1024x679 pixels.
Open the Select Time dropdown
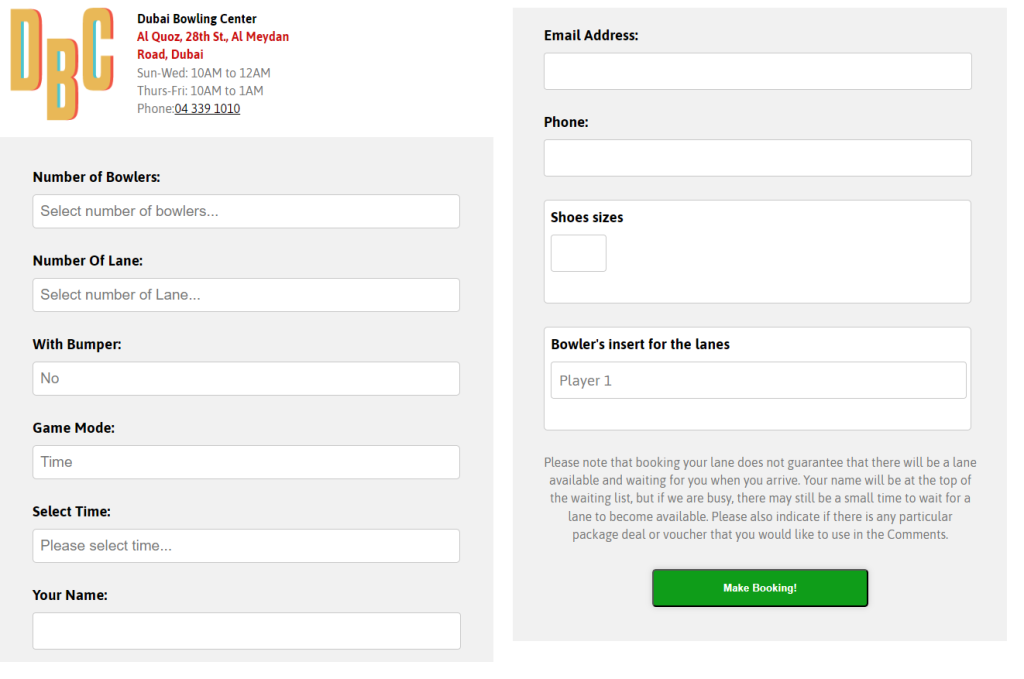pyautogui.click(x=246, y=546)
